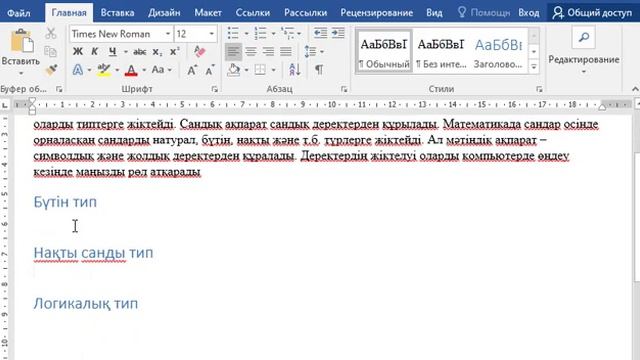Expand font color dropdown arrow
This screenshot has width=640, height=360.
click(x=144, y=70)
